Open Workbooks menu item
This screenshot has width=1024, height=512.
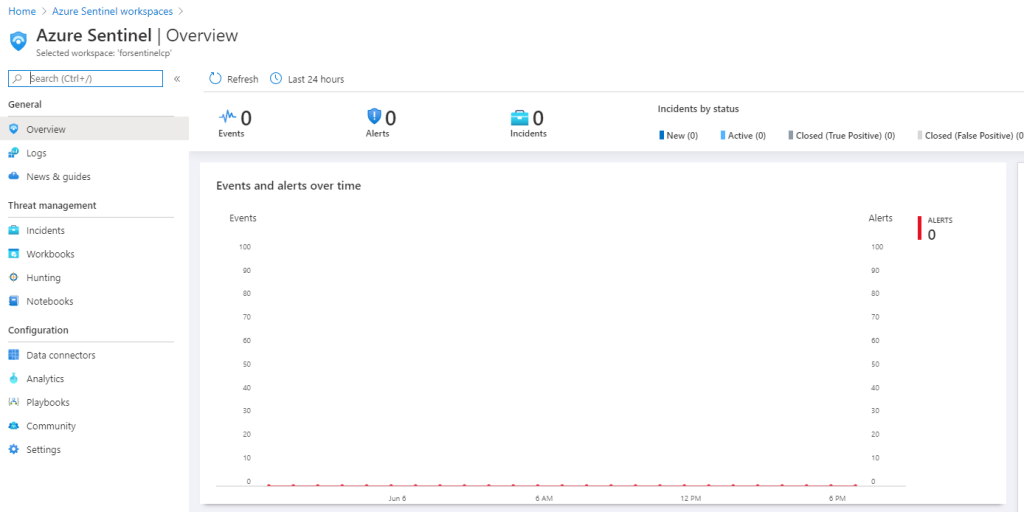point(94,254)
